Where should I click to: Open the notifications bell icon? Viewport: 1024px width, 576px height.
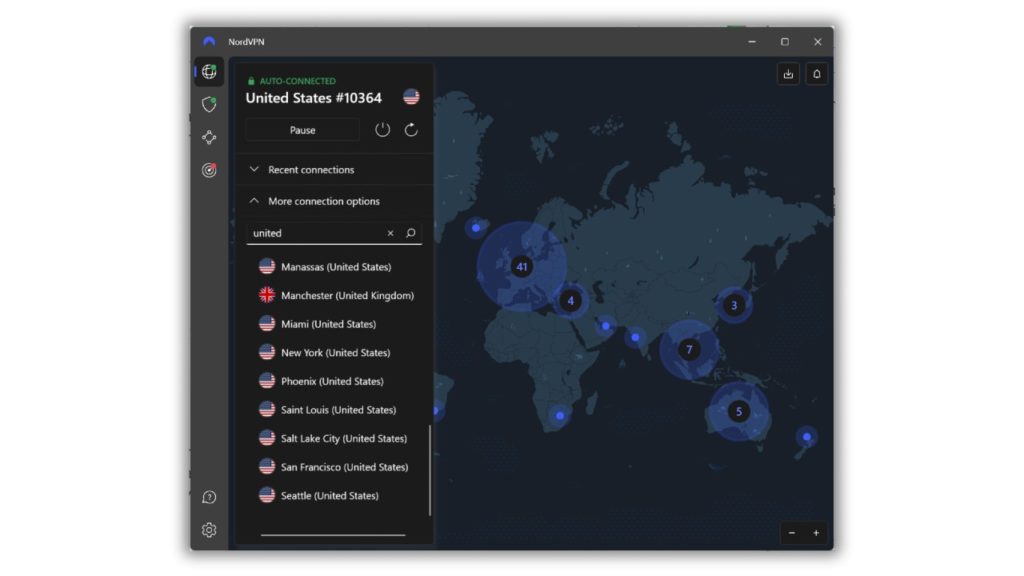click(x=816, y=74)
